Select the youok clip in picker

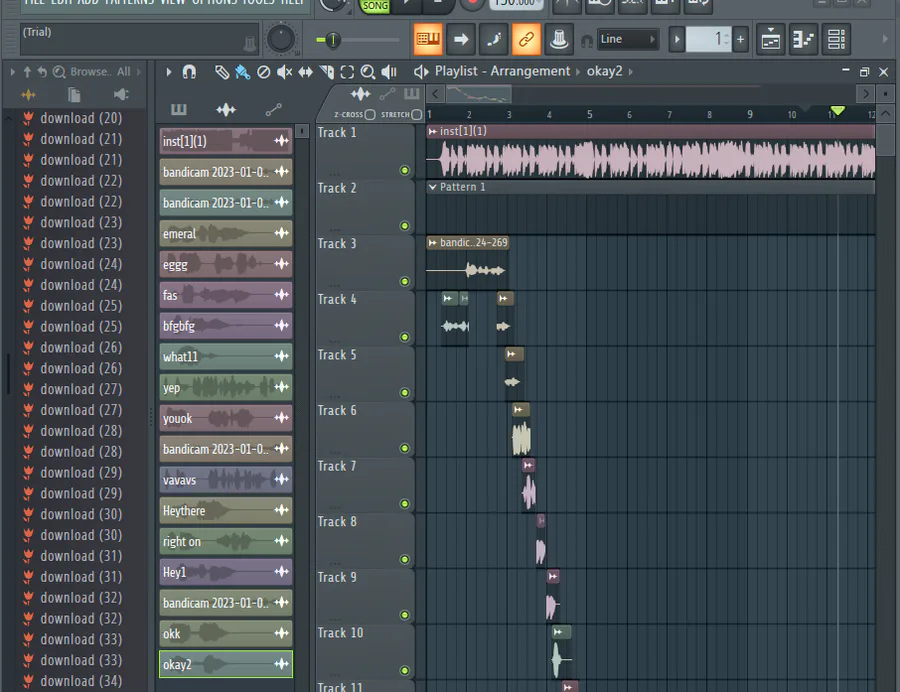(226, 418)
